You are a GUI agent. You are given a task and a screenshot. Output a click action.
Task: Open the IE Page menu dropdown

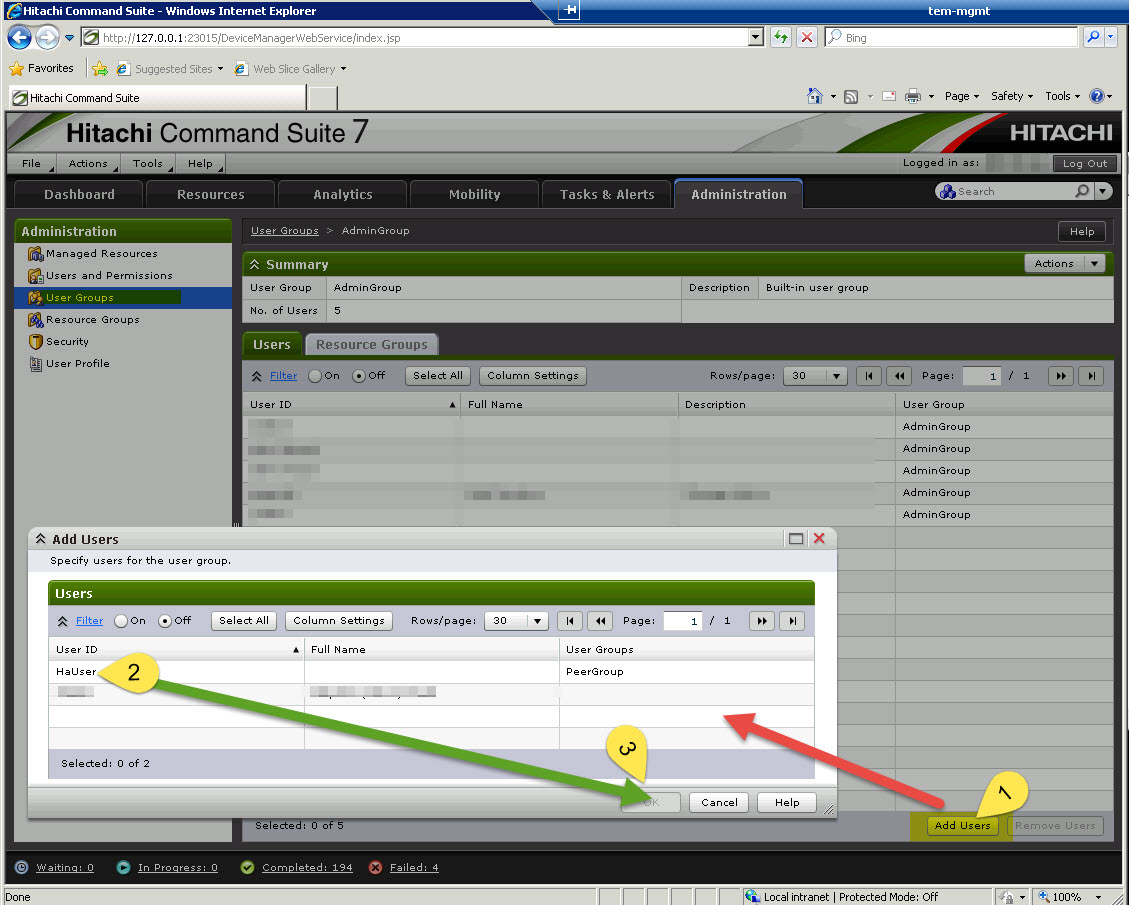(962, 96)
